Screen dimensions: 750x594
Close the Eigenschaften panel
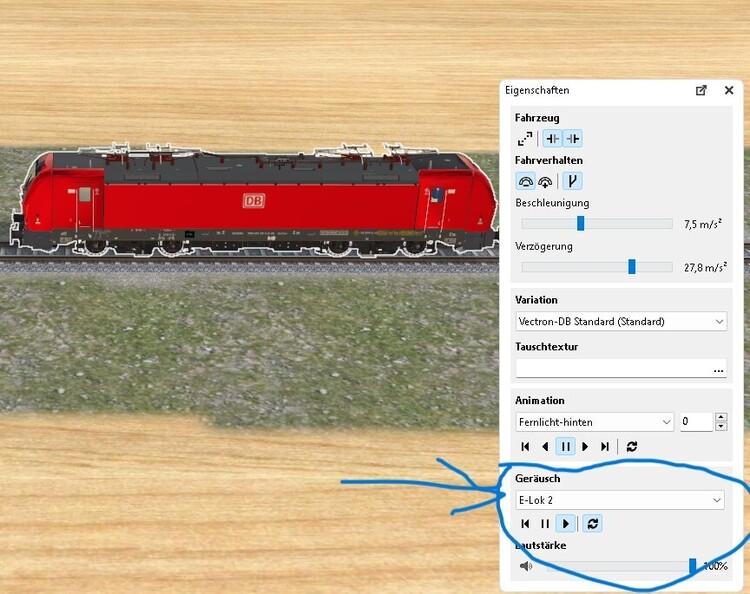[729, 90]
